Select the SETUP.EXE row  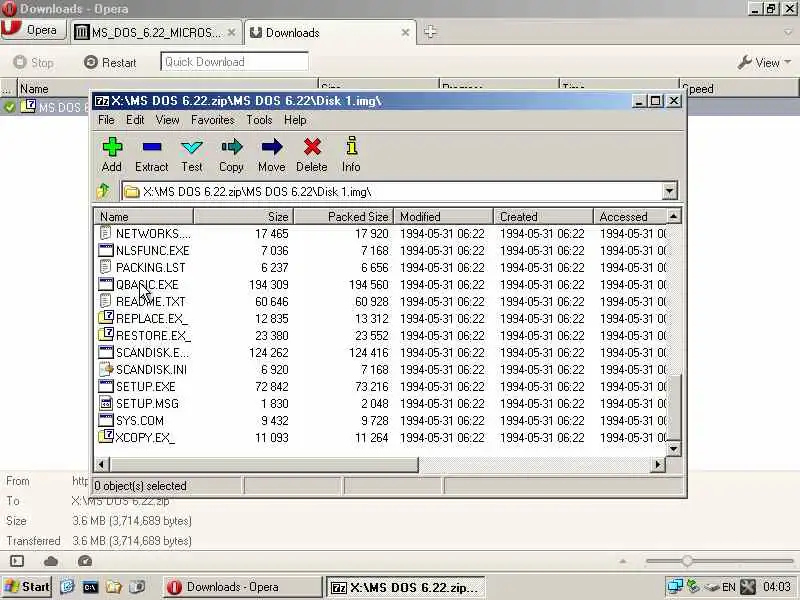(x=382, y=386)
